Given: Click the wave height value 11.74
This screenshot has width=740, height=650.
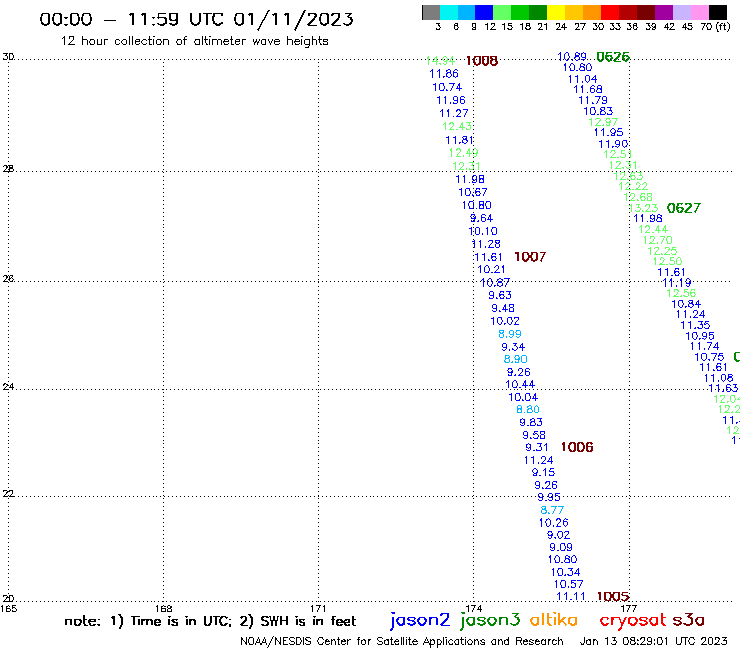Looking at the screenshot, I should click(705, 346).
